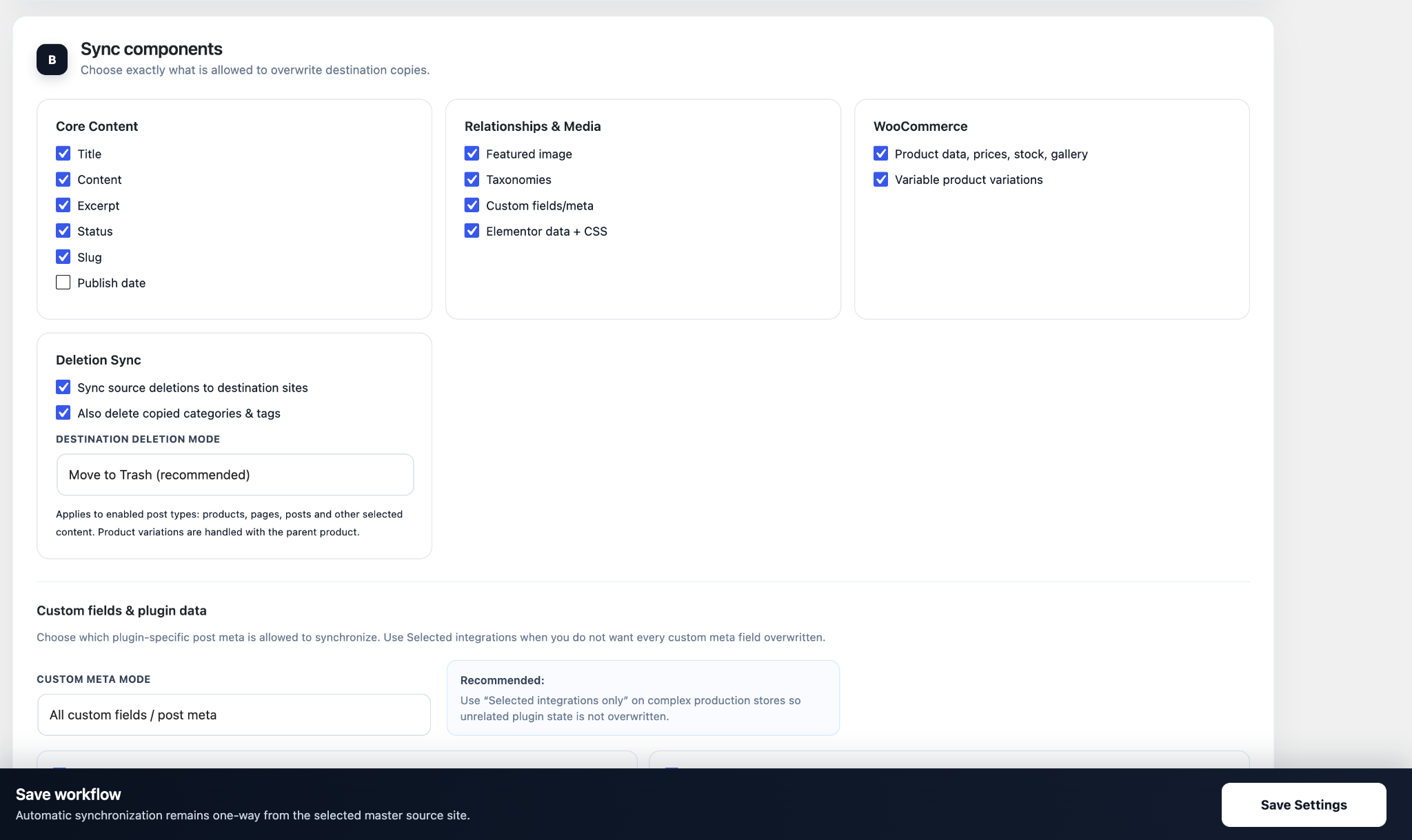Uncheck Variable product variations
The width and height of the screenshot is (1412, 840).
880,179
